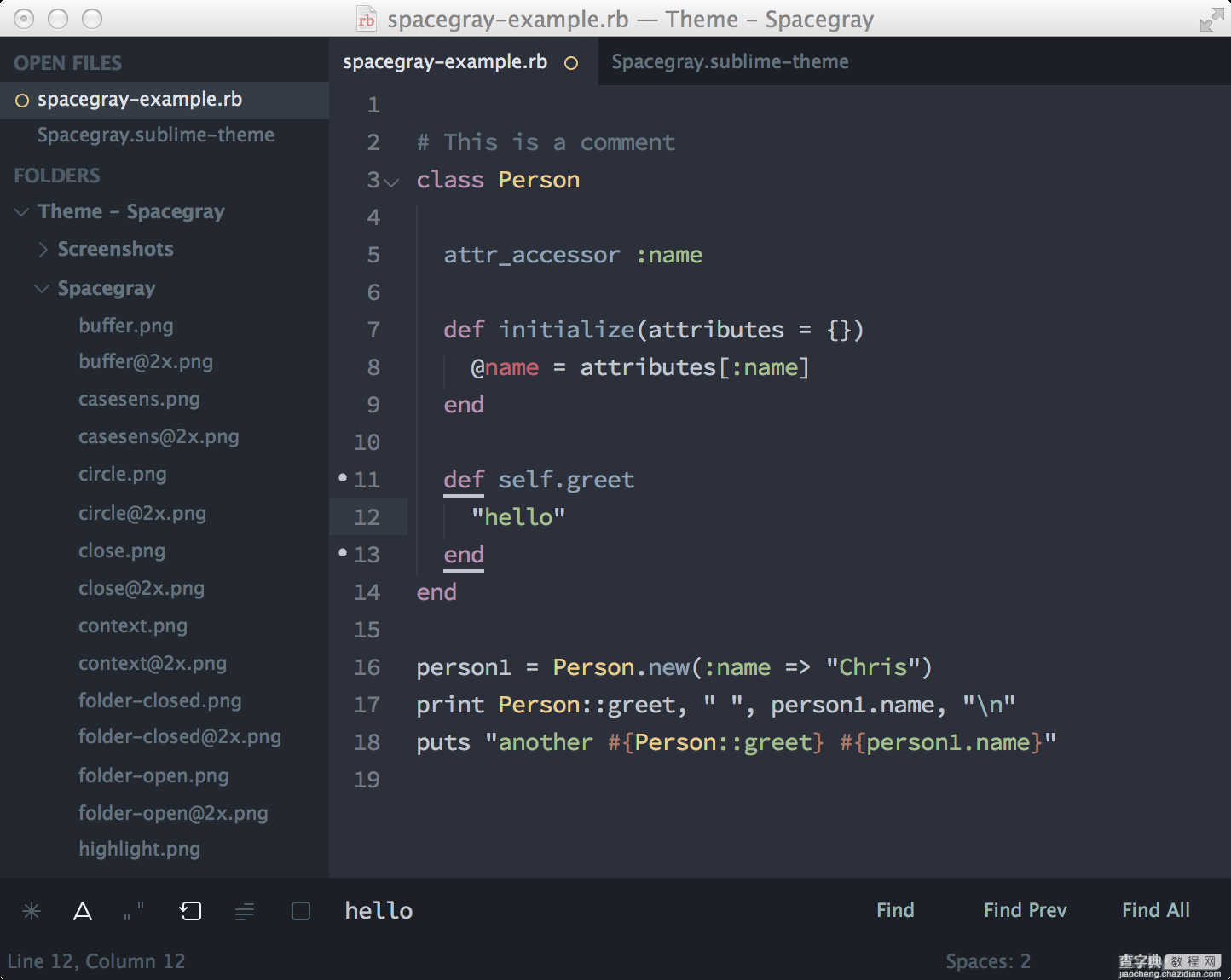
Task: Open close.png file
Action: pos(122,551)
